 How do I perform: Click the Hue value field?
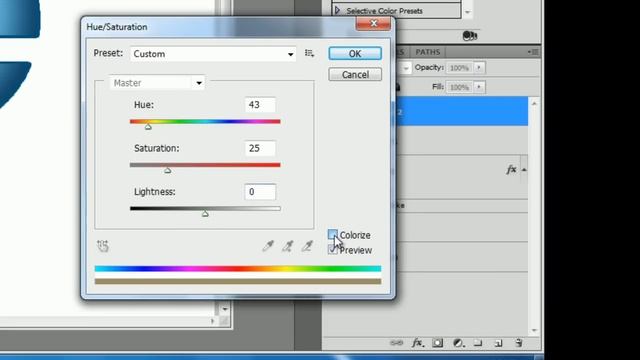tap(260, 105)
